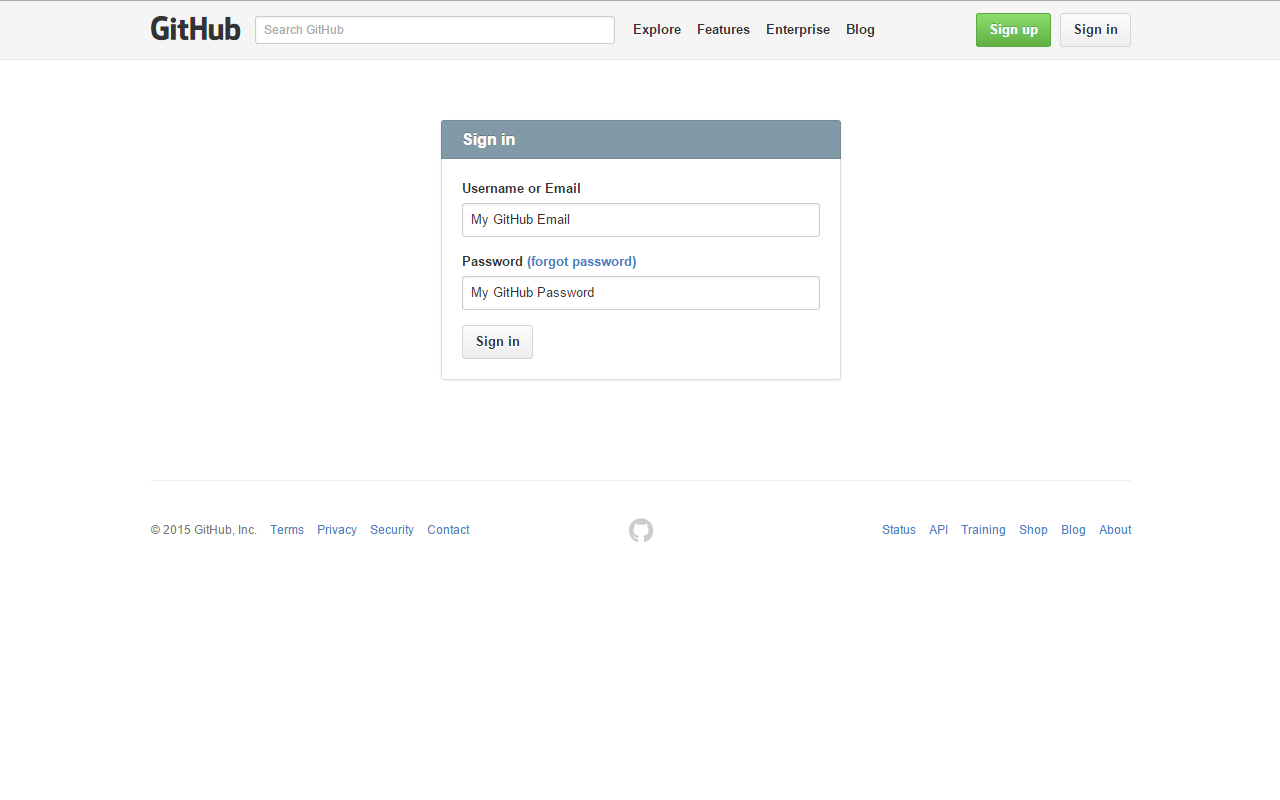This screenshot has width=1280, height=800.
Task: Click the 'Sign in' panel heading
Action: click(x=489, y=139)
